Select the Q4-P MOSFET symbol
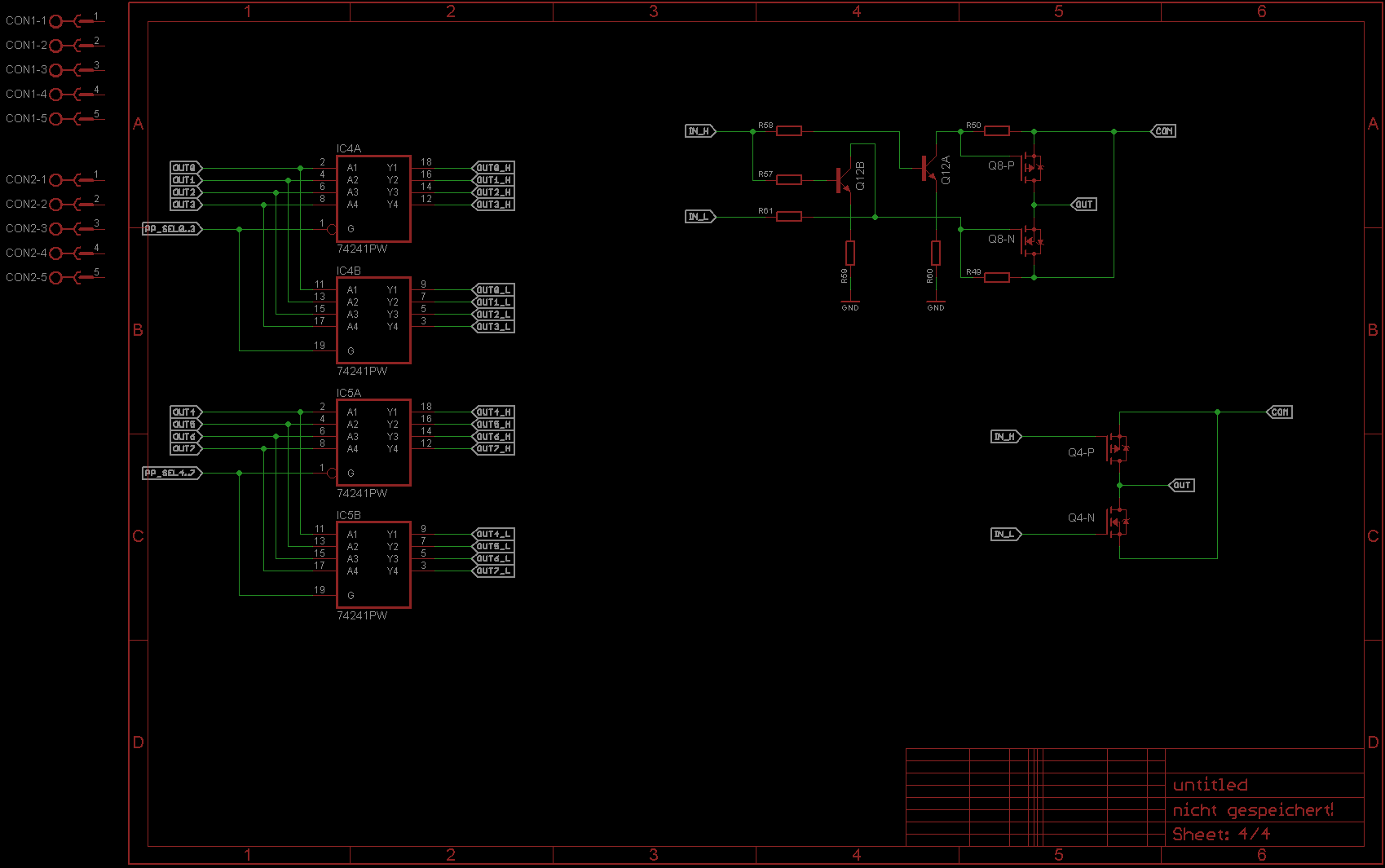Viewport: 1385px width, 868px height. click(x=1118, y=448)
